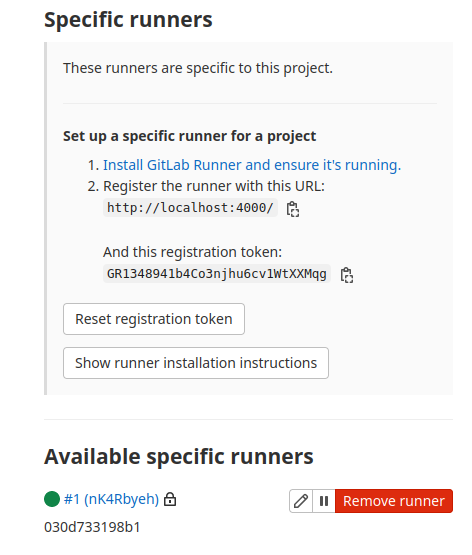Open the Install GitLab Runner link
The width and height of the screenshot is (472, 555).
pos(252,165)
